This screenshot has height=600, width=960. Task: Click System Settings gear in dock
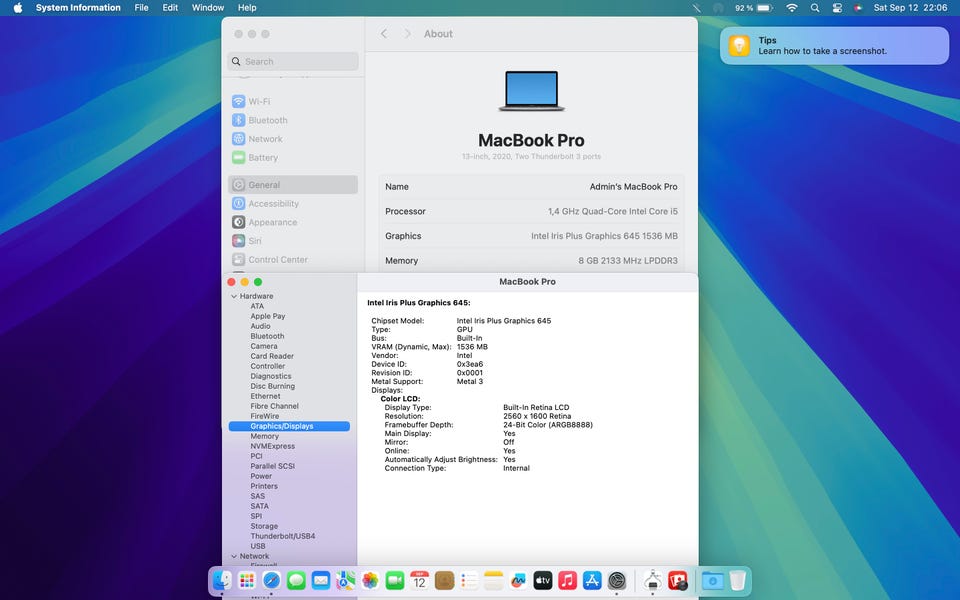(x=617, y=580)
